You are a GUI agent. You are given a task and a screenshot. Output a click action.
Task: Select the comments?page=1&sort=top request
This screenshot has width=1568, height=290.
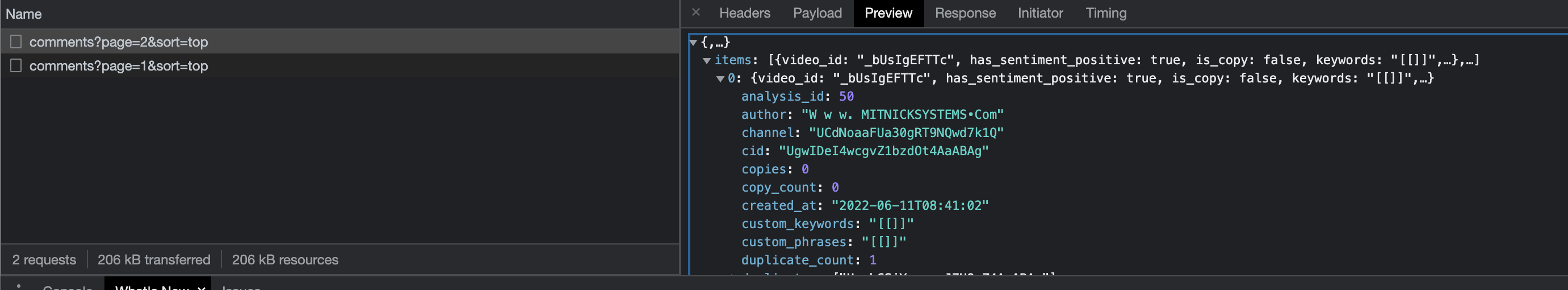[x=339, y=65]
